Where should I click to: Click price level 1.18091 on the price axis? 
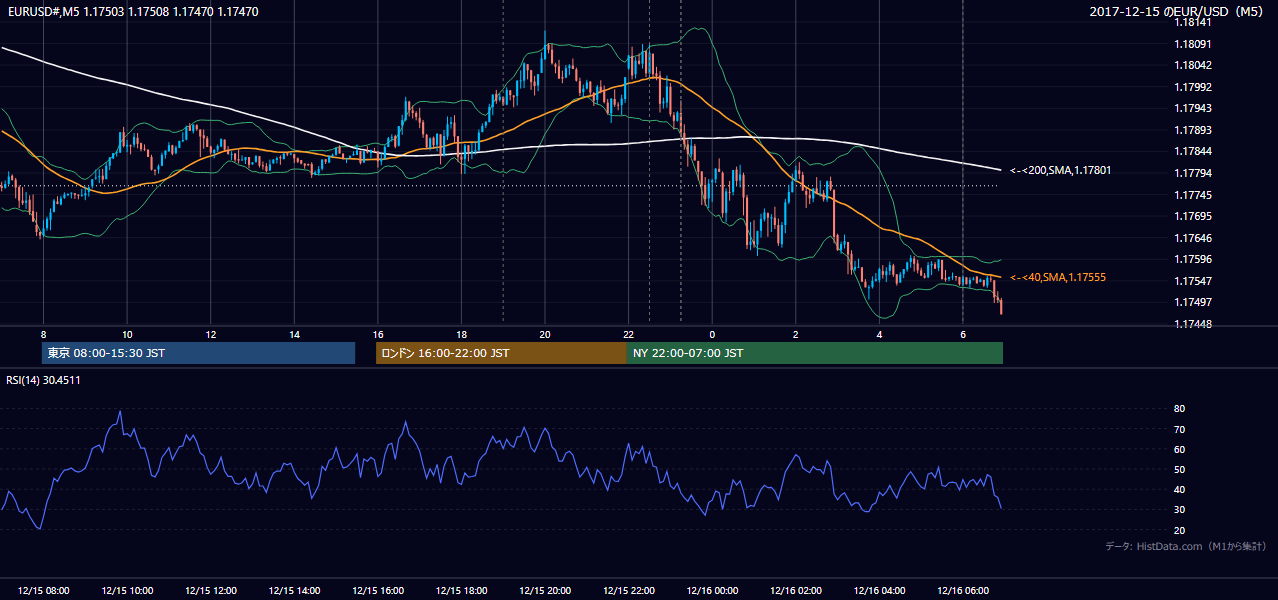1193,44
